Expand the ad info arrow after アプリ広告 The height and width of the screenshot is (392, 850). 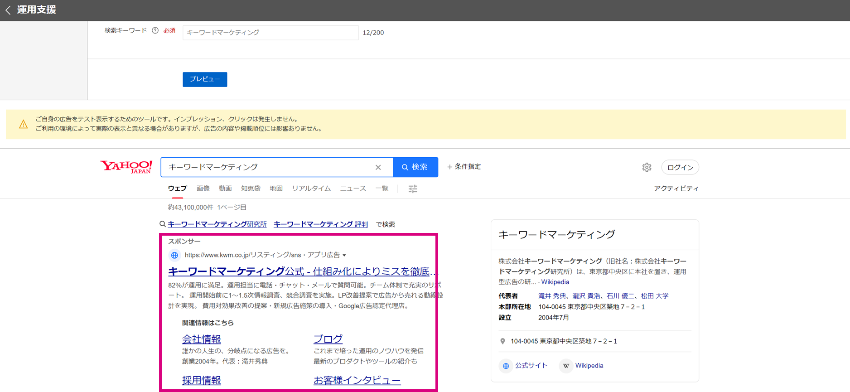pyautogui.click(x=344, y=255)
